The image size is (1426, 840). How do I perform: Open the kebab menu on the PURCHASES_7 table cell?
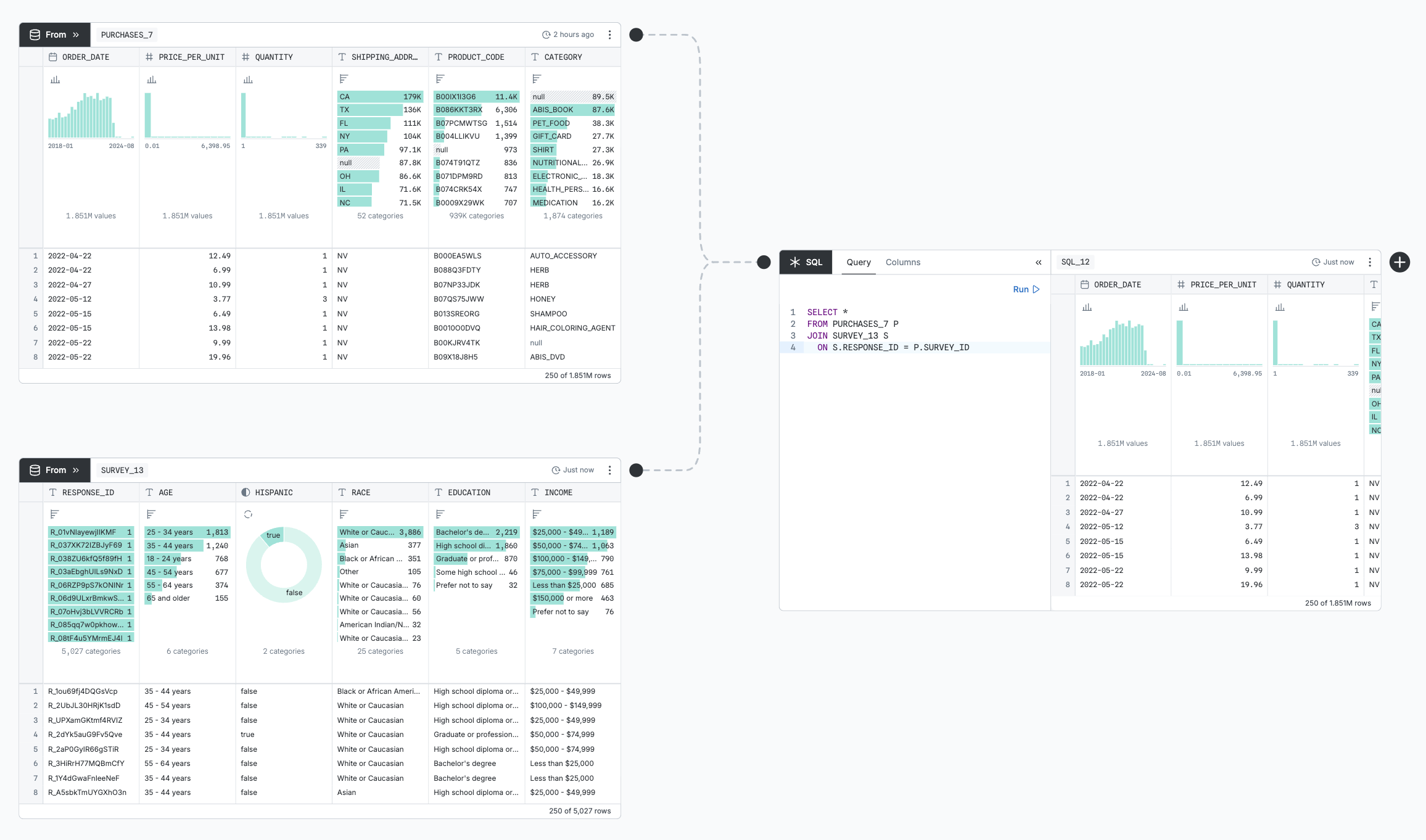[x=609, y=35]
